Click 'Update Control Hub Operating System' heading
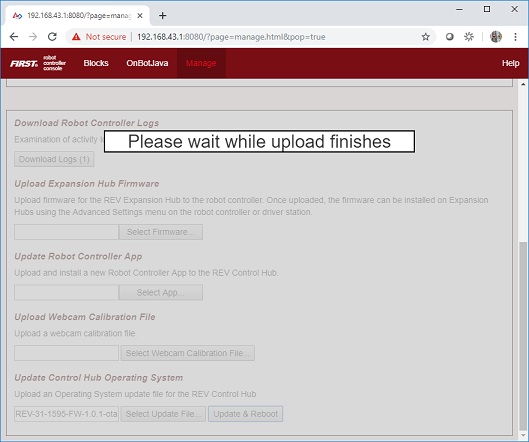This screenshot has height=442, width=529. coord(99,378)
